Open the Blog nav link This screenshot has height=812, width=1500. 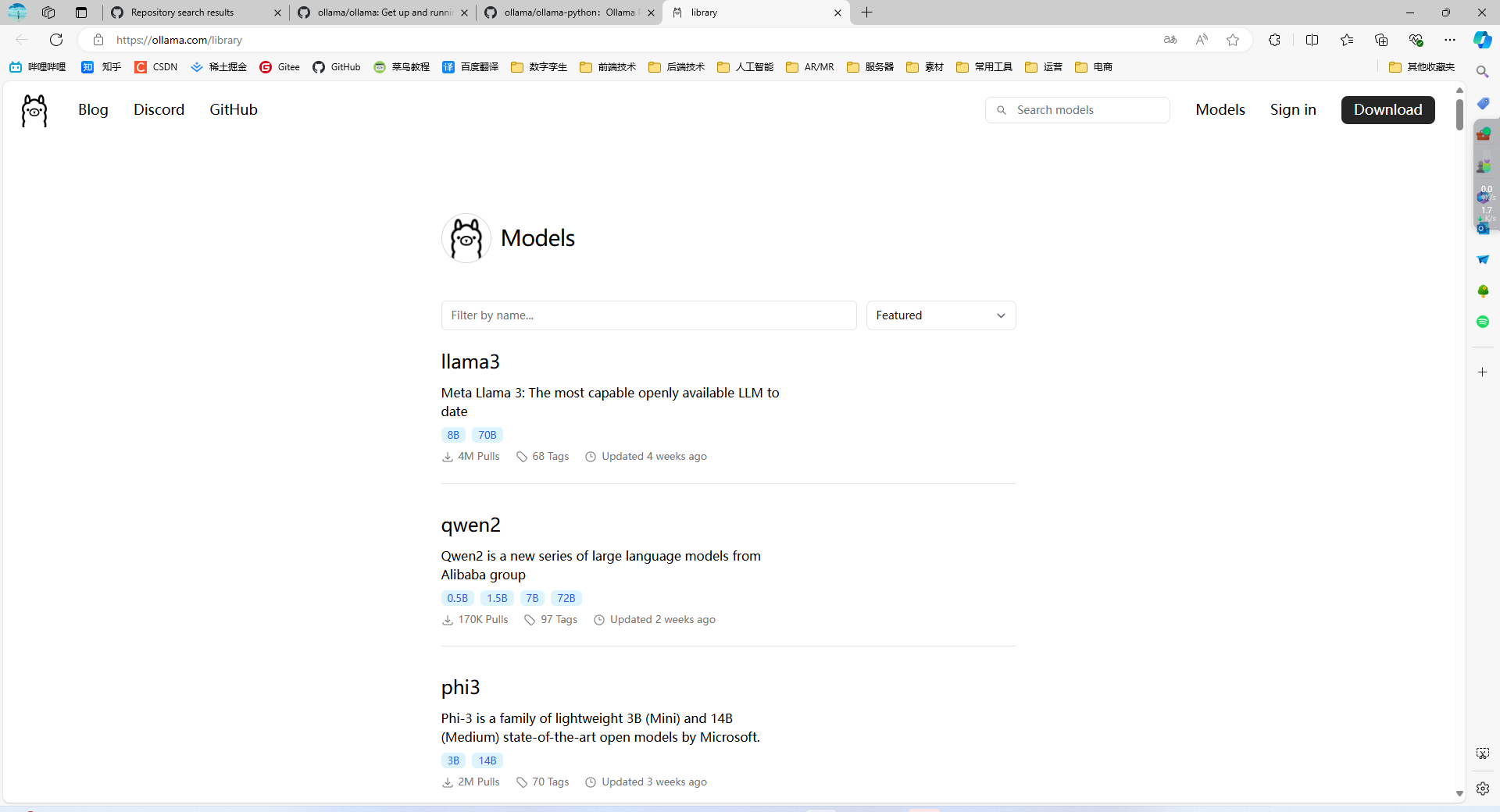93,110
